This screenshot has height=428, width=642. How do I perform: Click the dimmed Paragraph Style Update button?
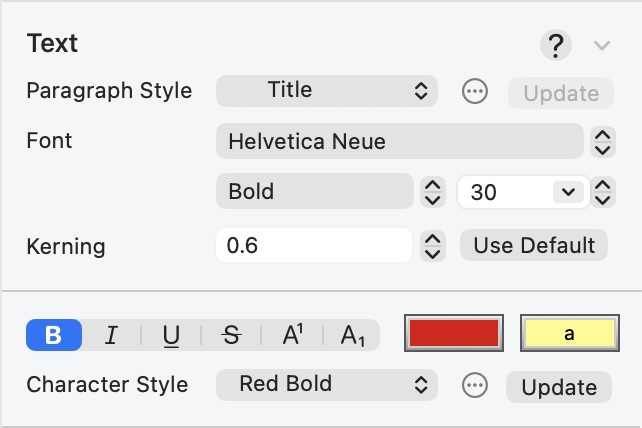pyautogui.click(x=561, y=93)
